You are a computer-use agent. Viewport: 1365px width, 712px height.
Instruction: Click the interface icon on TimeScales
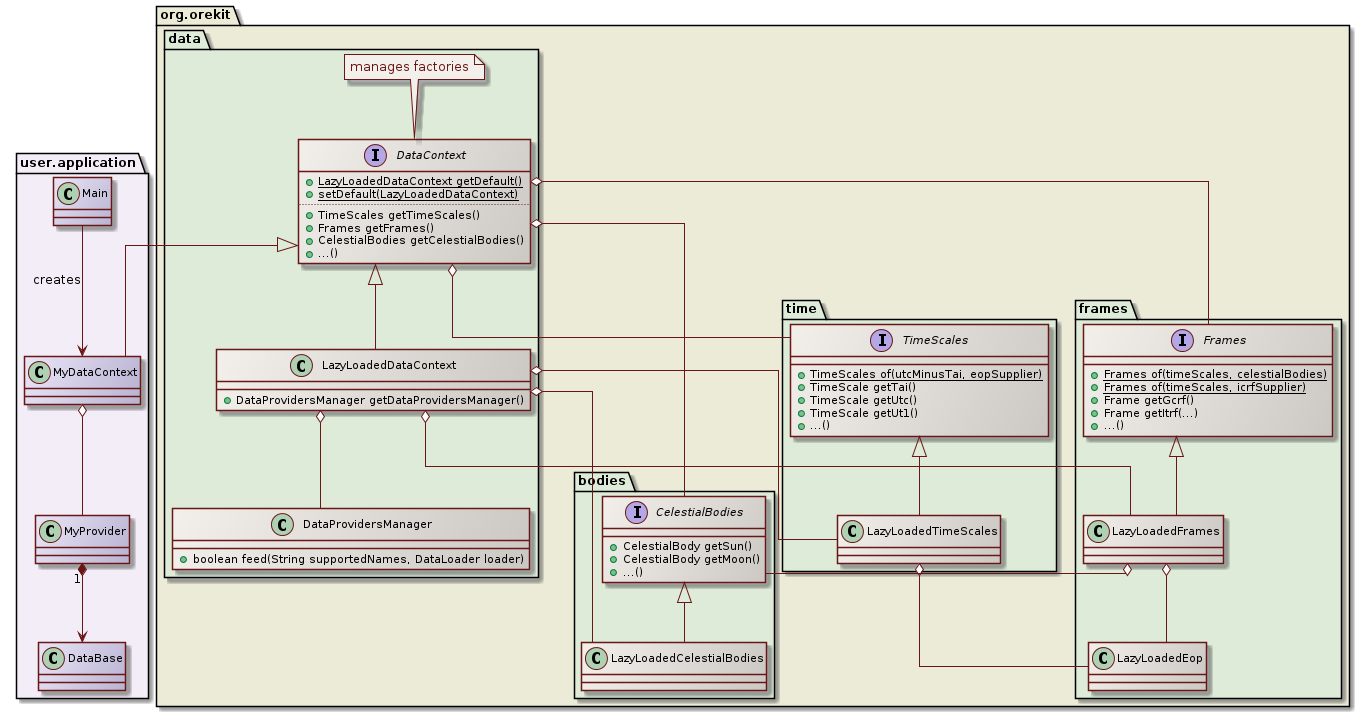881,340
